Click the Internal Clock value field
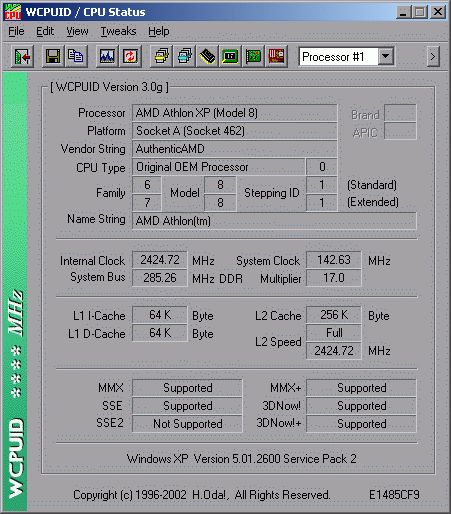The height and width of the screenshot is (514, 451). (160, 260)
